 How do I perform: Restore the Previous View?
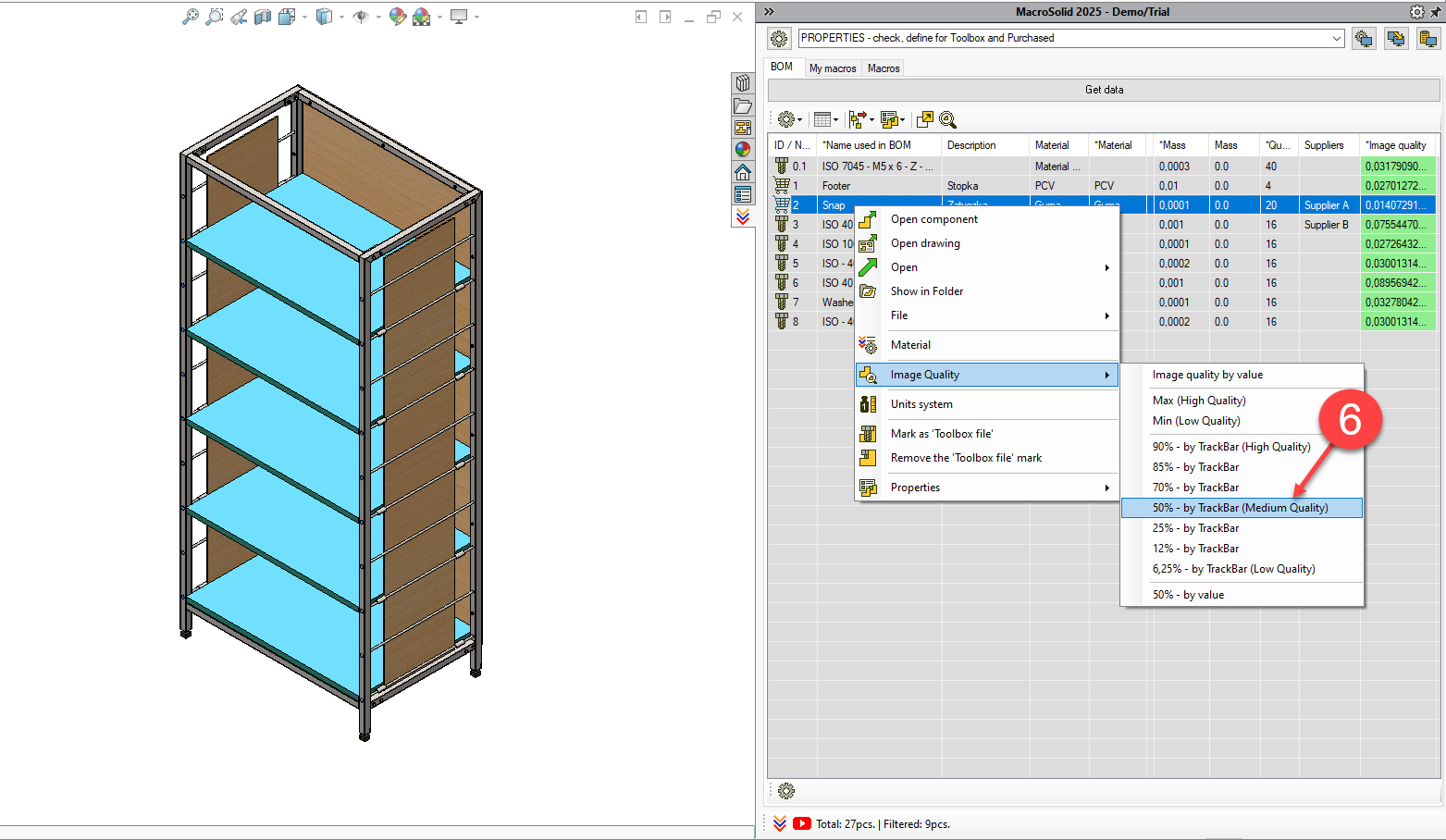[239, 17]
